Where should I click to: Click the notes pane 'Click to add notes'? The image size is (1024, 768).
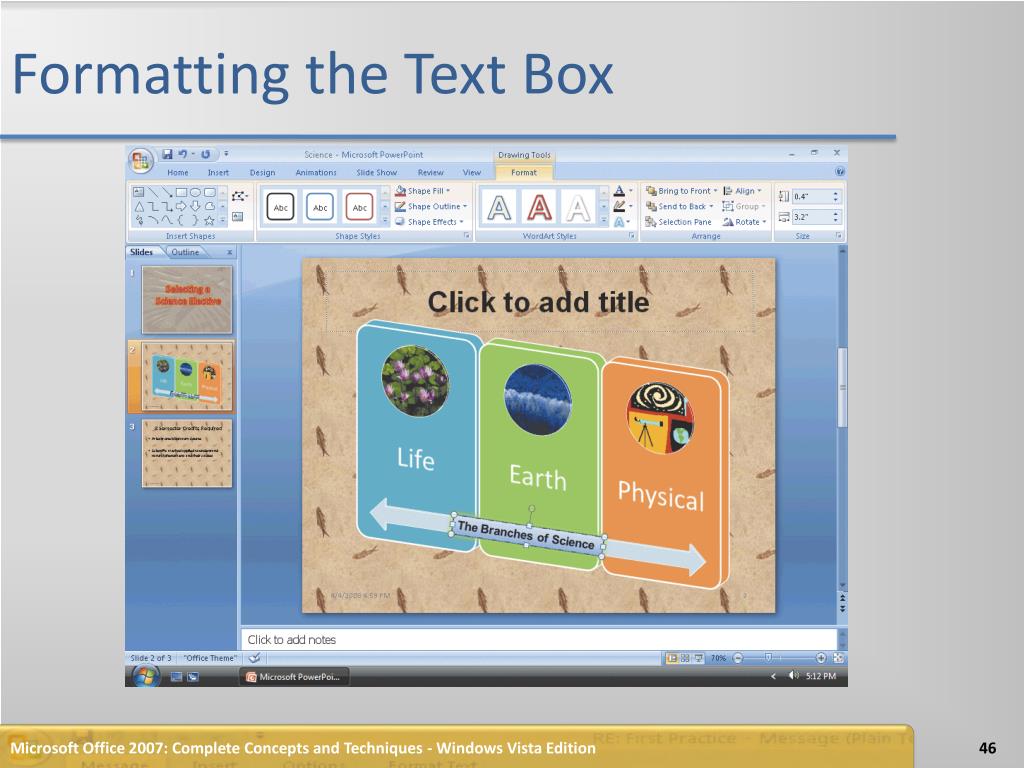[x=539, y=639]
